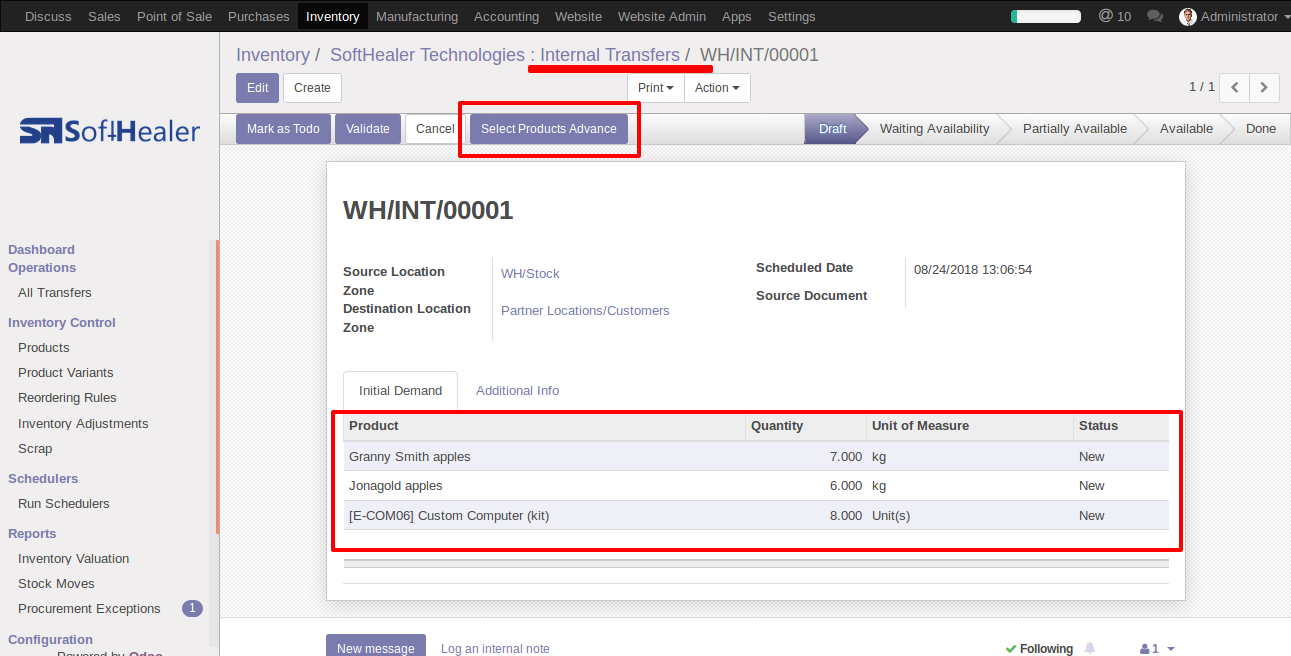Image resolution: width=1291 pixels, height=656 pixels.
Task: Click the Done status stage
Action: click(x=1261, y=129)
